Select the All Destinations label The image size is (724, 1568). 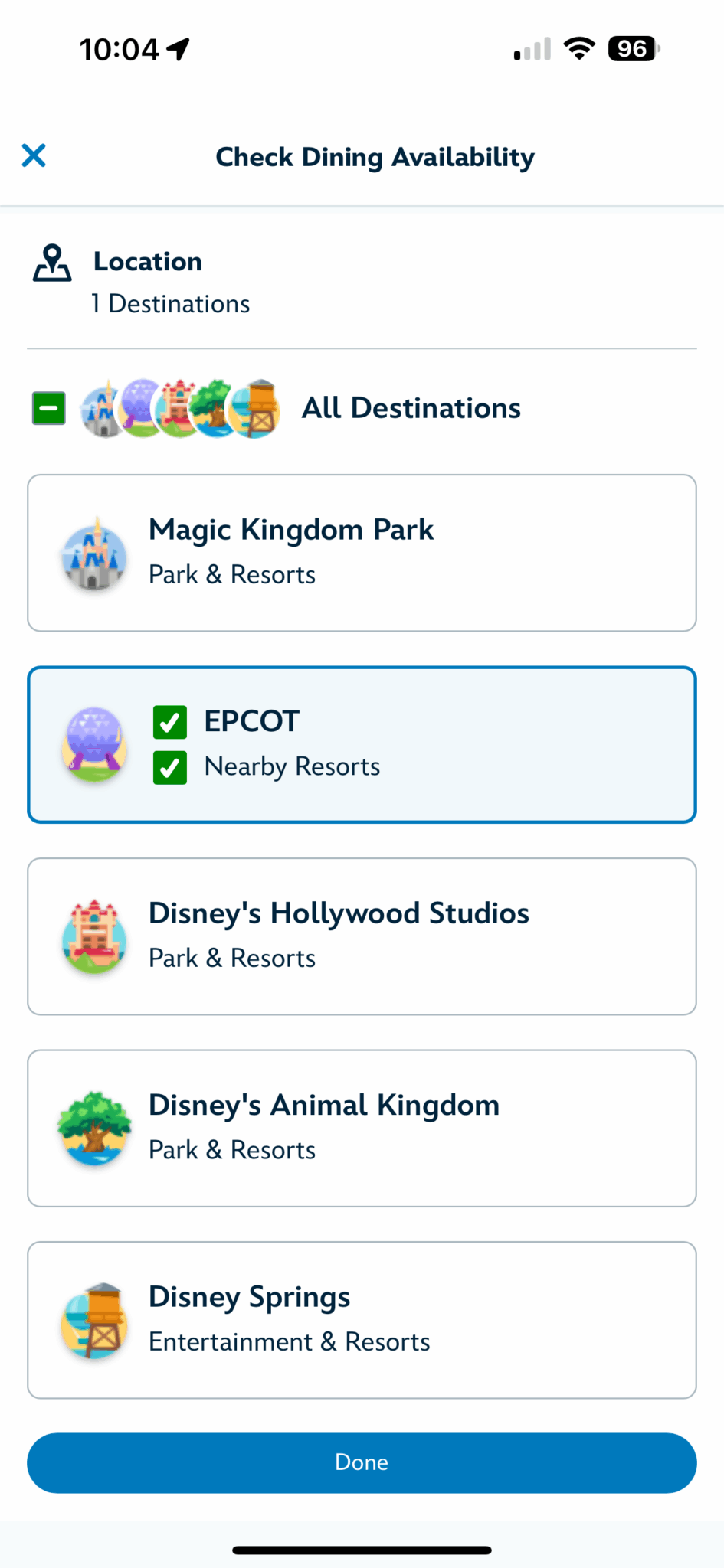pyautogui.click(x=411, y=408)
